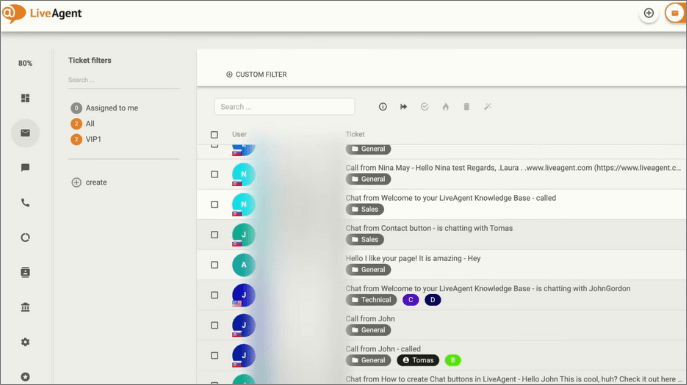This screenshot has height=385, width=687.
Task: Check the box for the Call from John ticket
Action: (x=214, y=325)
